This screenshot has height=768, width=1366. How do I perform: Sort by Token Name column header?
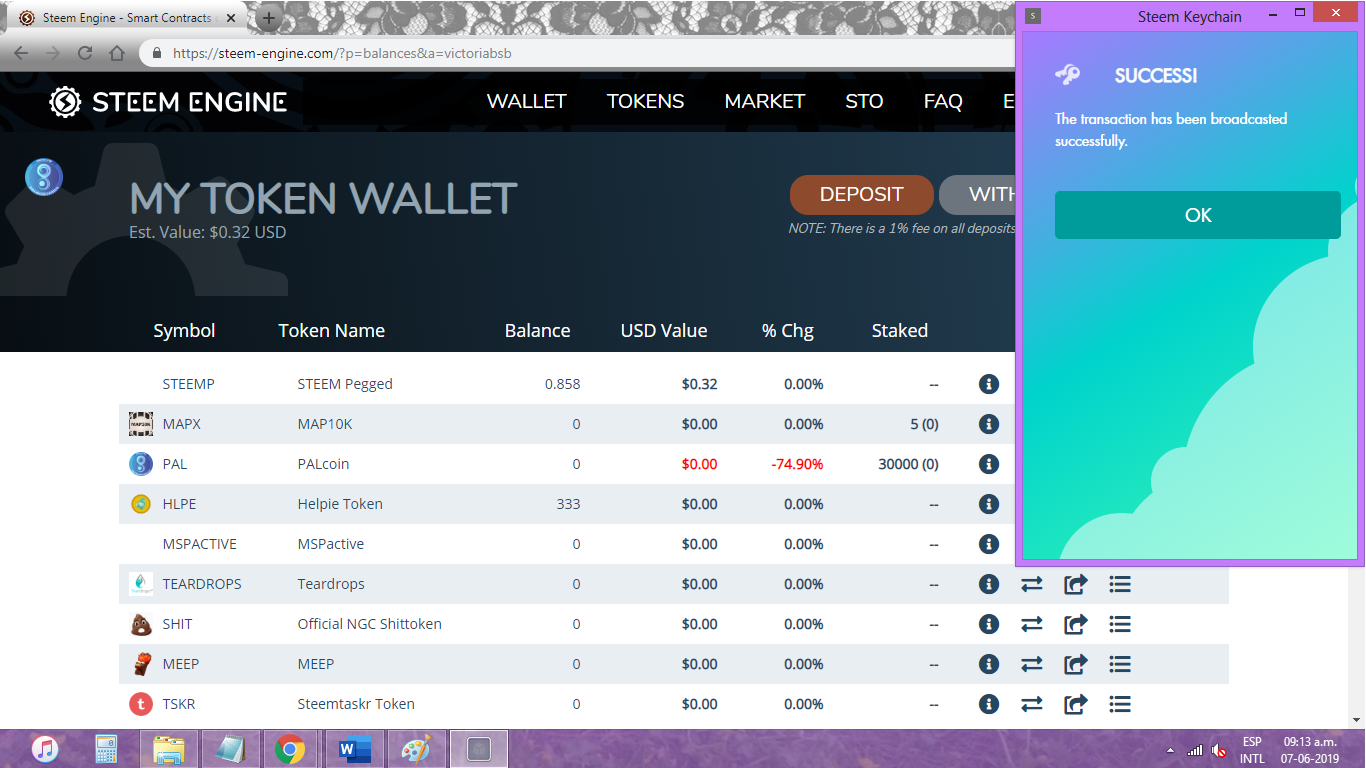pos(331,331)
